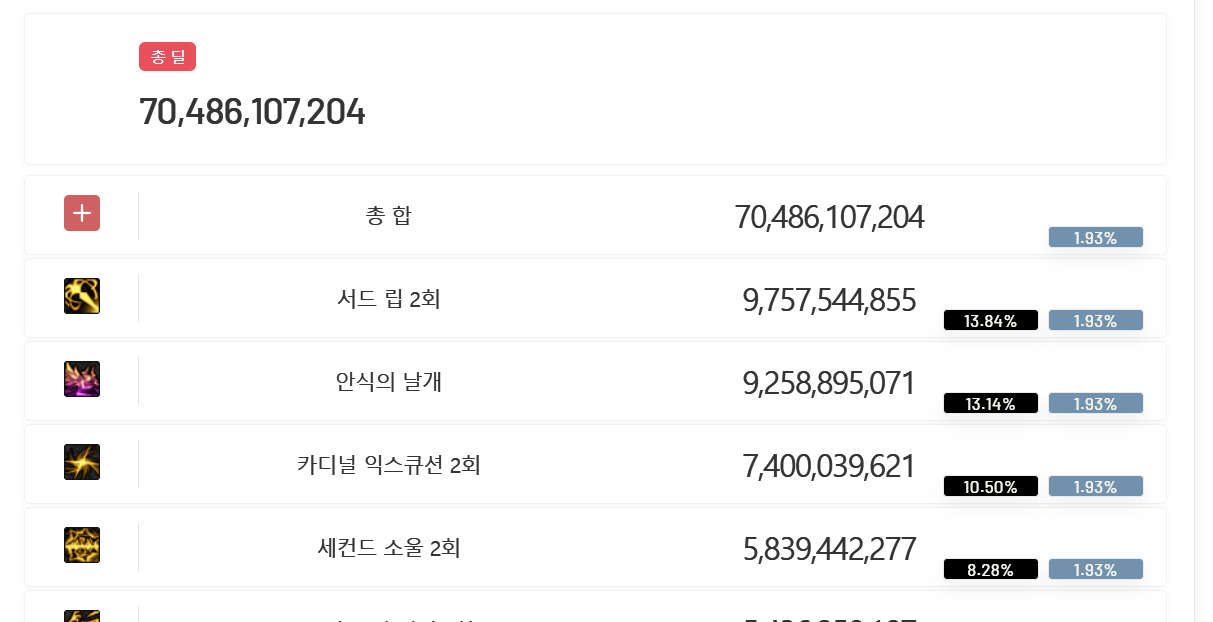Click the red 총 딜 badge
This screenshot has width=1213, height=622.
(x=167, y=57)
